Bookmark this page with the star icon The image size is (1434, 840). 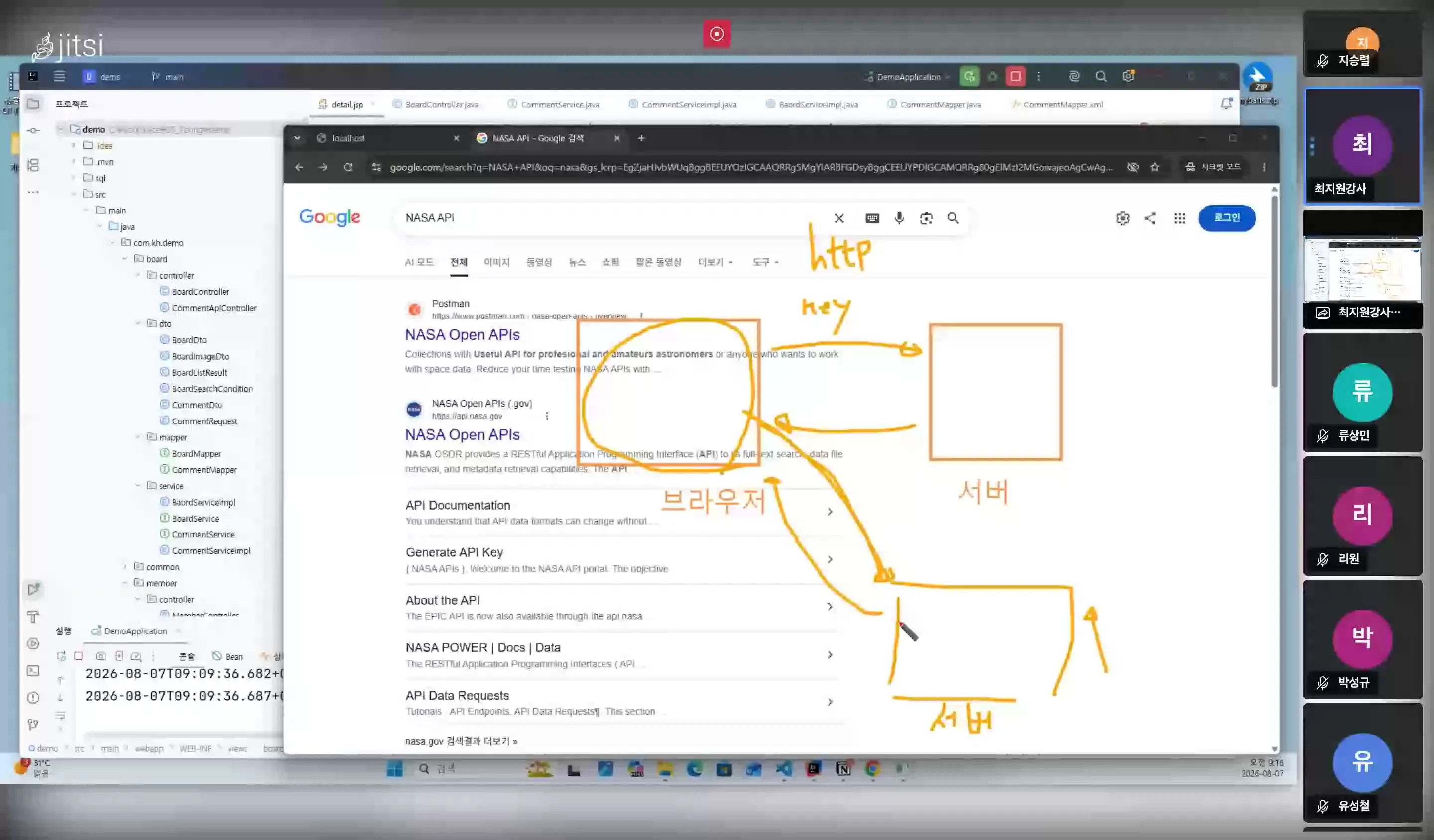[x=1155, y=167]
